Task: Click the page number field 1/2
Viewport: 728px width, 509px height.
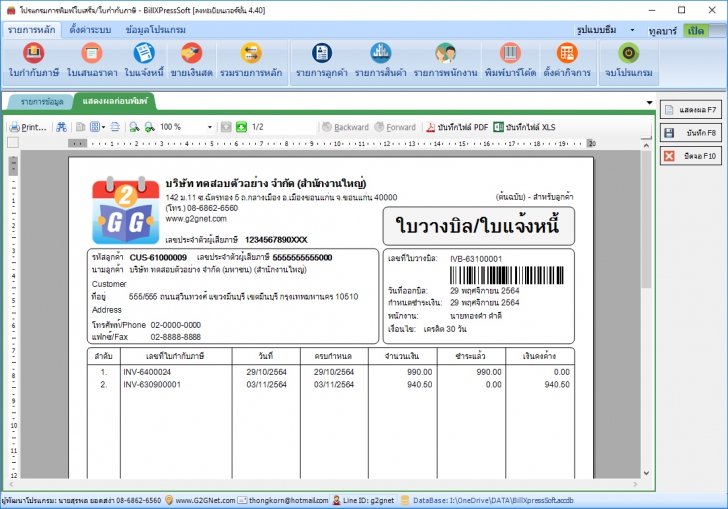Action: 283,127
